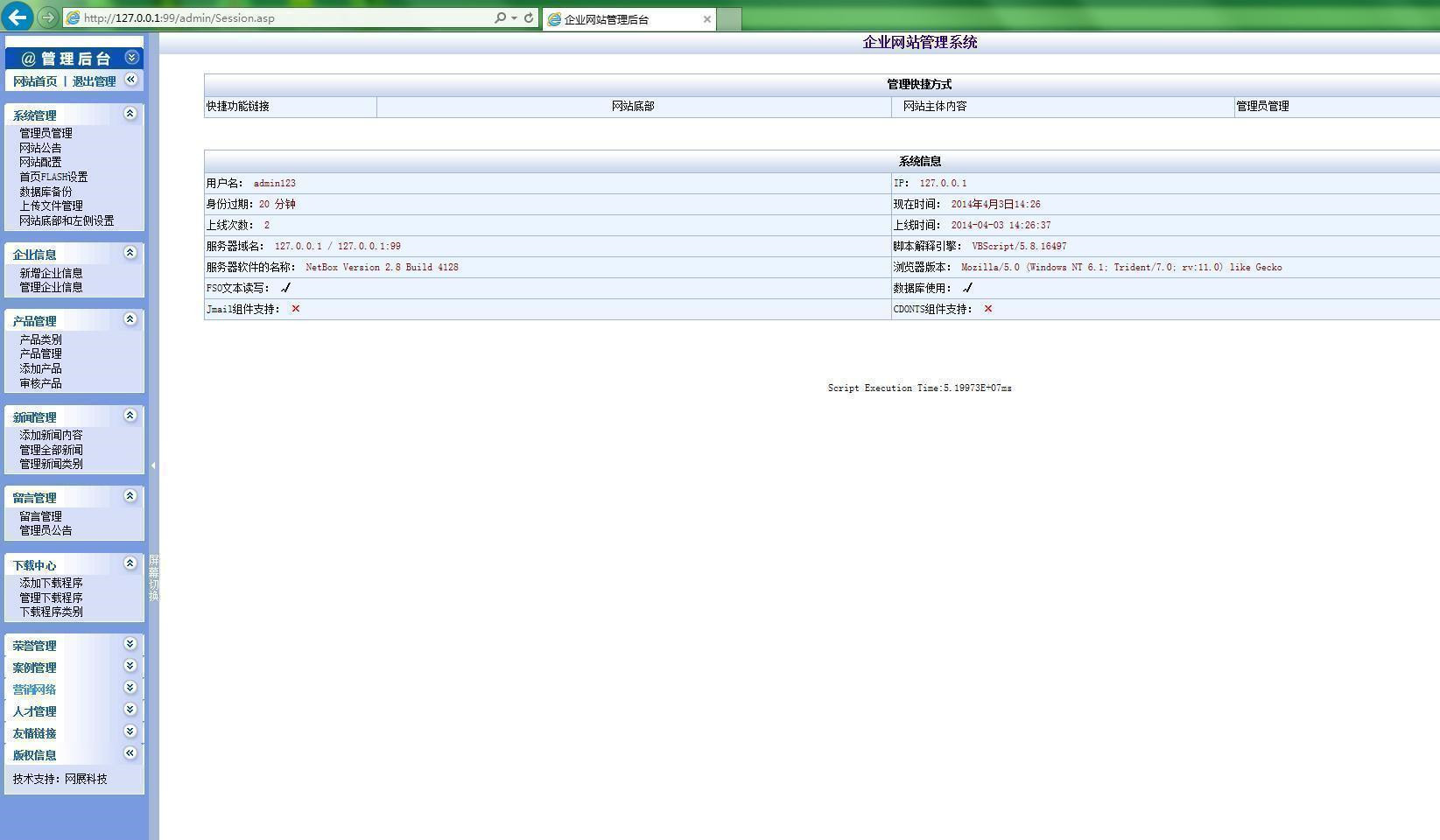
Task: Click the browser forward arrow button
Action: click(x=47, y=17)
